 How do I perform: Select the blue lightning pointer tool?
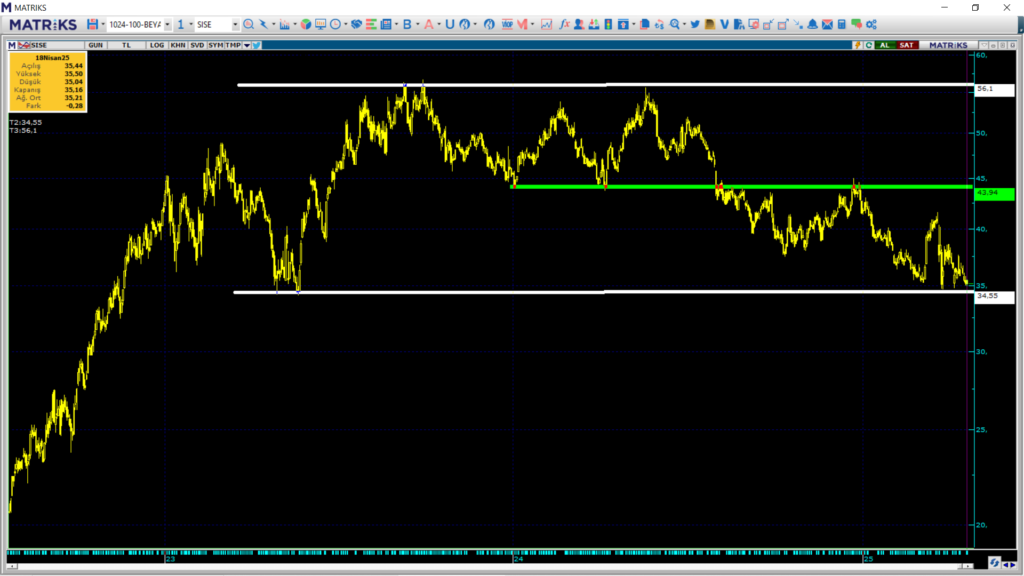[263, 24]
